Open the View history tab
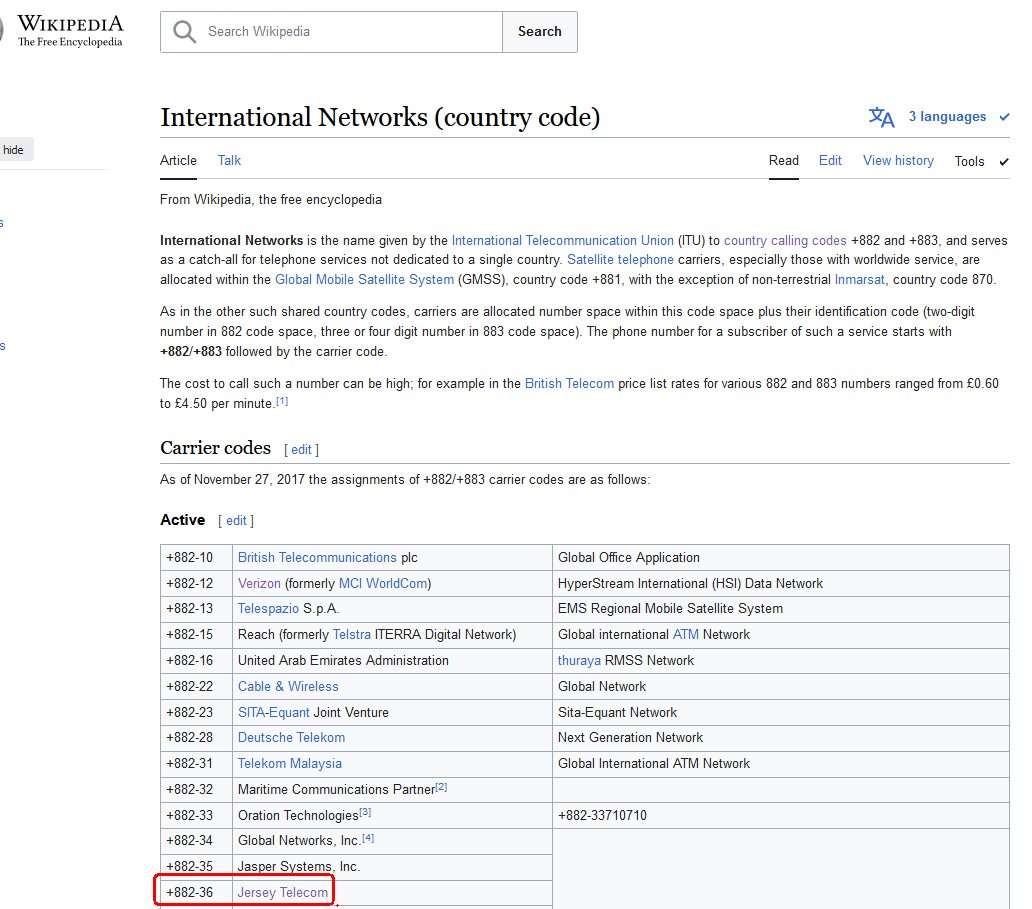 coord(898,161)
